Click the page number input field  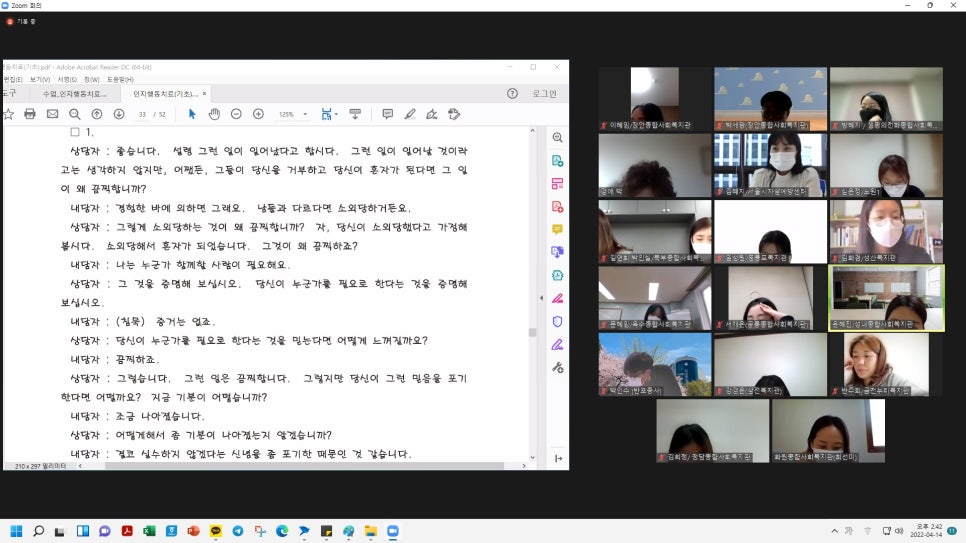tap(143, 114)
